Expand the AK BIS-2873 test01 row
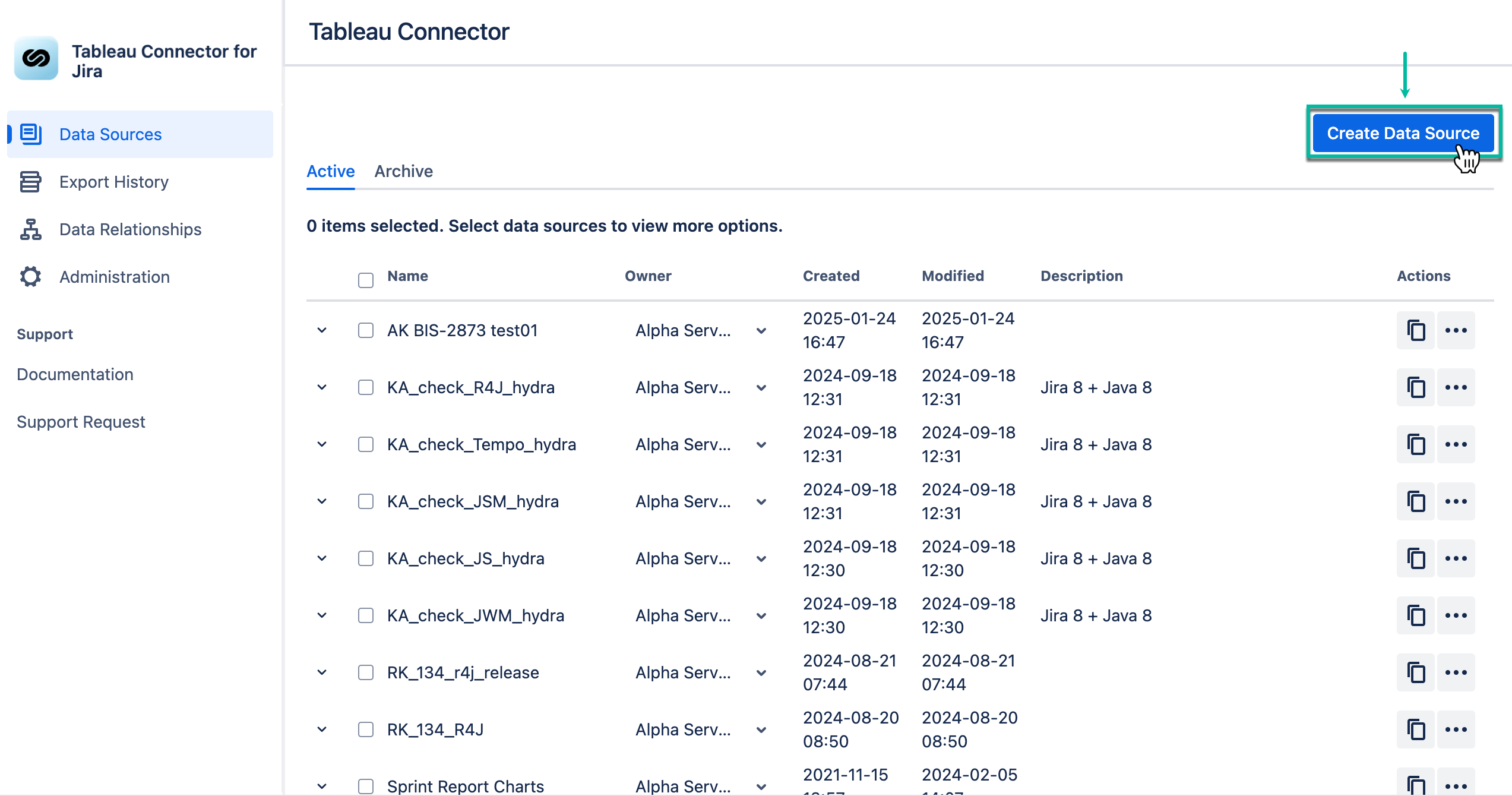 [322, 330]
